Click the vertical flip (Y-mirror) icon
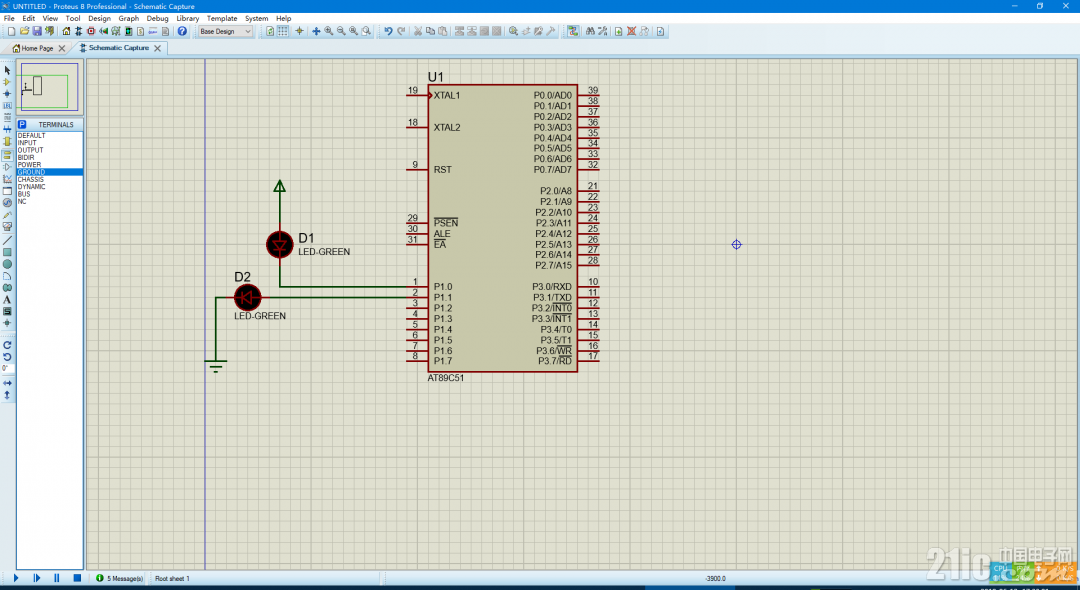The width and height of the screenshot is (1080, 590). tap(8, 395)
